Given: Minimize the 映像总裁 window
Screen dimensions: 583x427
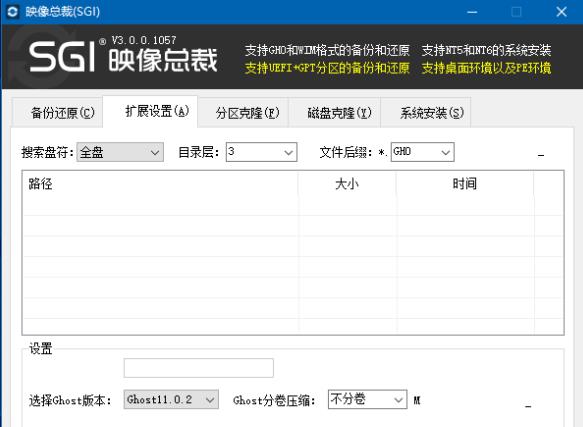Looking at the screenshot, I should click(x=472, y=12).
